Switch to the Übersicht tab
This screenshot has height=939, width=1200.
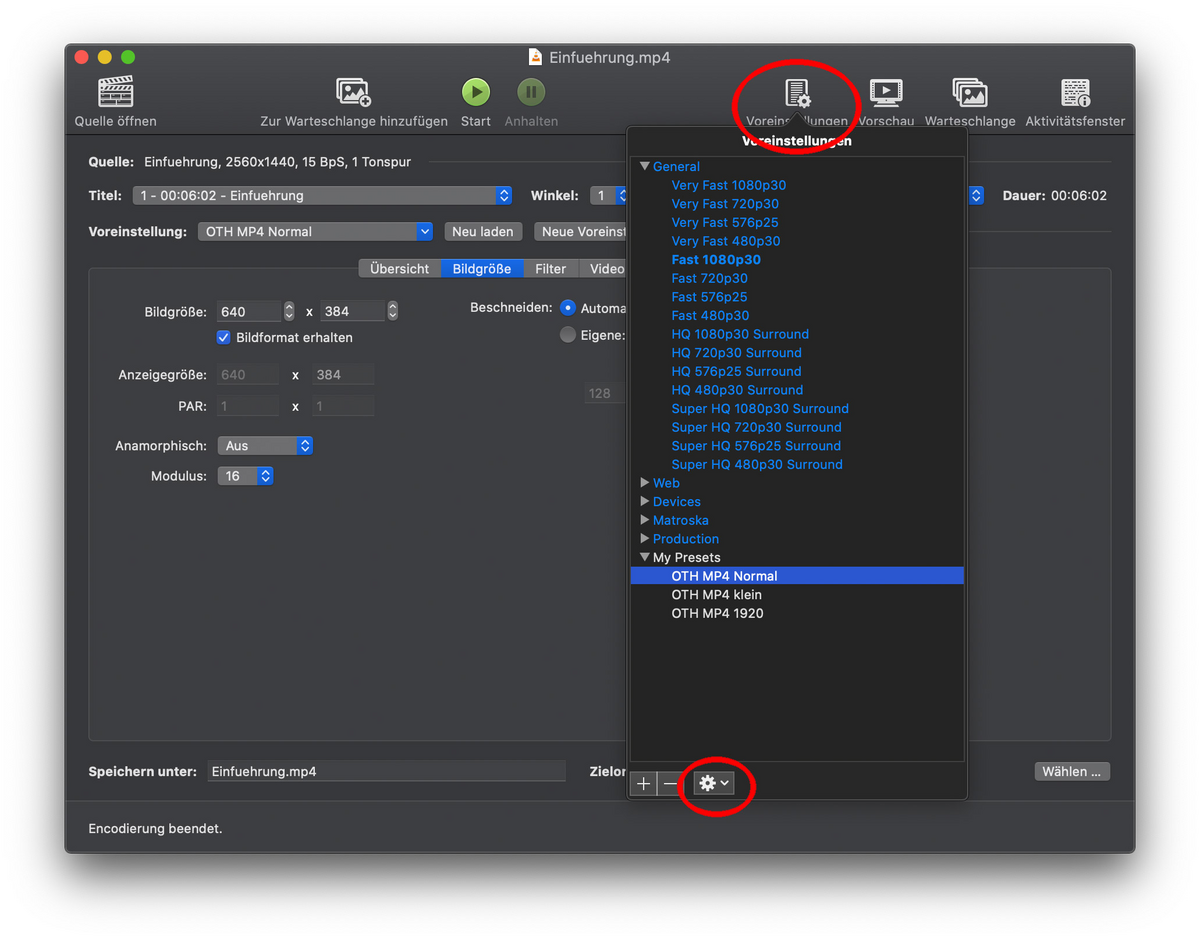tap(399, 269)
